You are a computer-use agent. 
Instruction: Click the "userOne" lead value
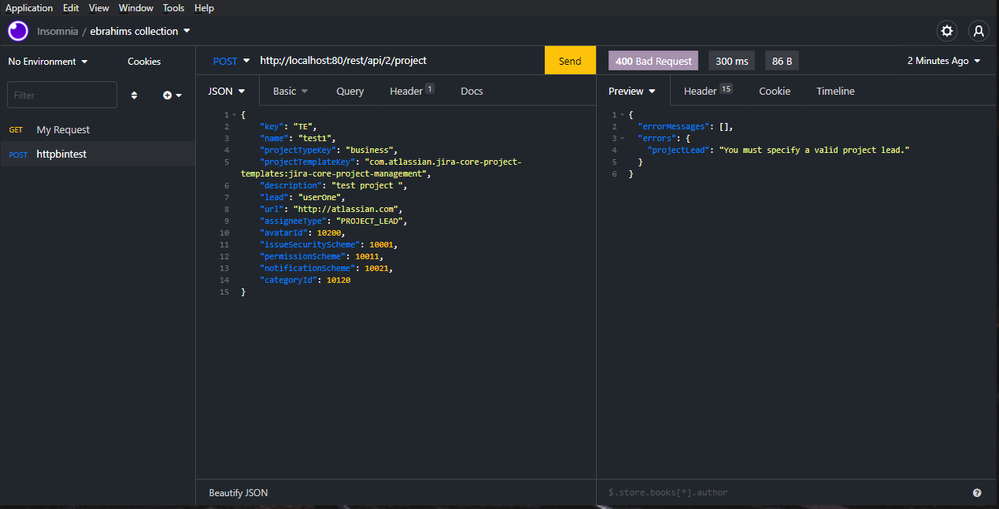(x=320, y=197)
